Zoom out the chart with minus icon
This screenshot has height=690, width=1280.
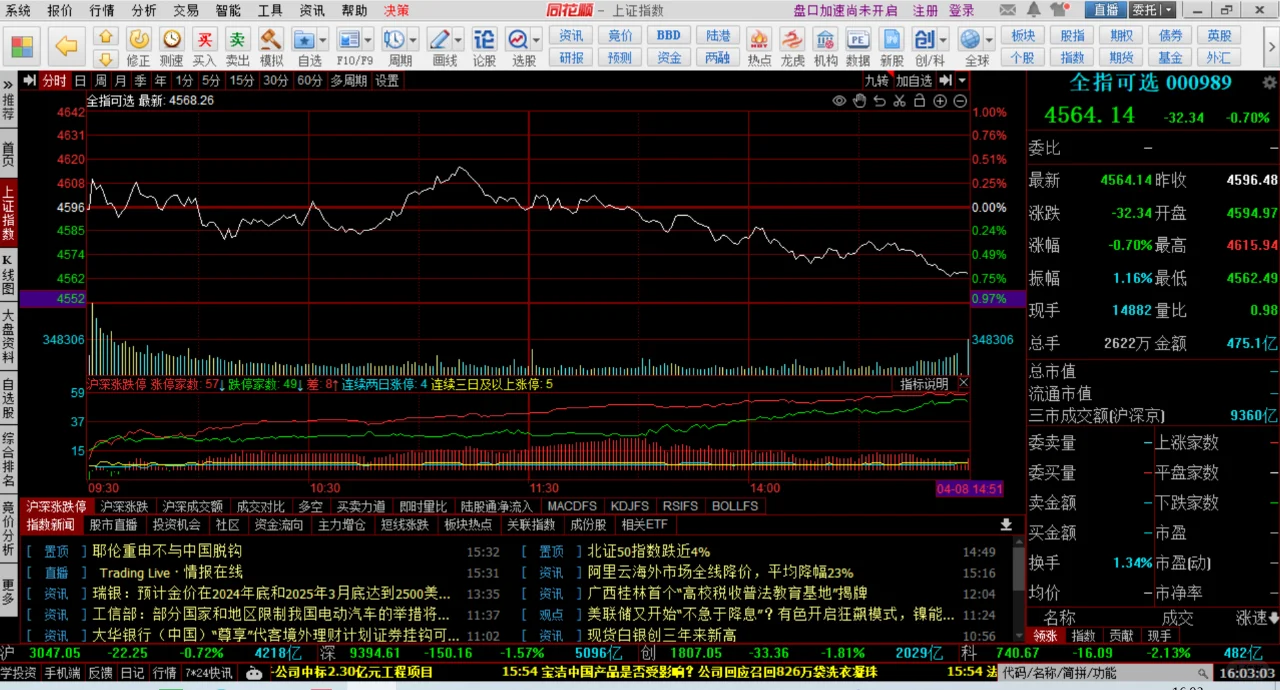960,101
